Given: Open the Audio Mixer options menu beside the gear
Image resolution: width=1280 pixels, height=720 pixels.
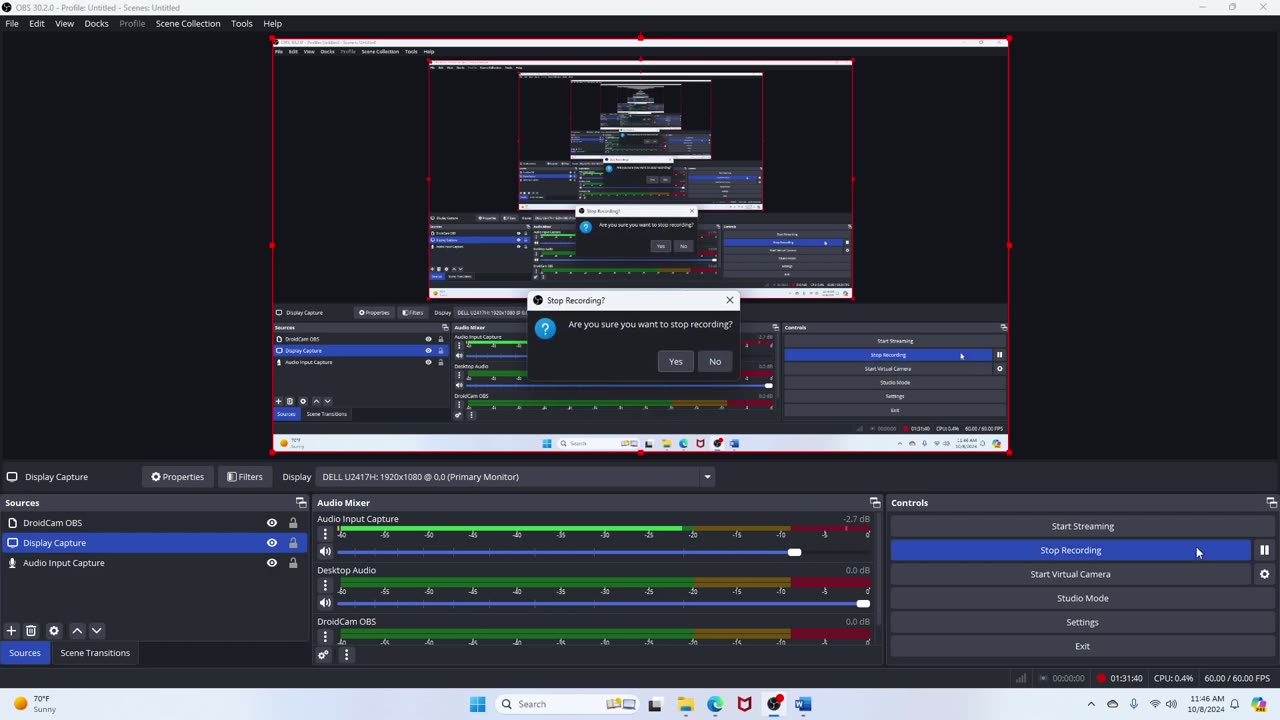Looking at the screenshot, I should click(346, 655).
